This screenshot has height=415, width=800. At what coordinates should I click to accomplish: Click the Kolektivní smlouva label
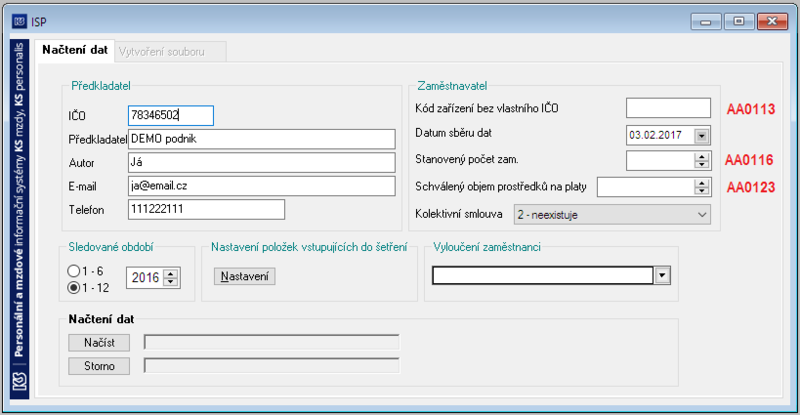pos(459,214)
